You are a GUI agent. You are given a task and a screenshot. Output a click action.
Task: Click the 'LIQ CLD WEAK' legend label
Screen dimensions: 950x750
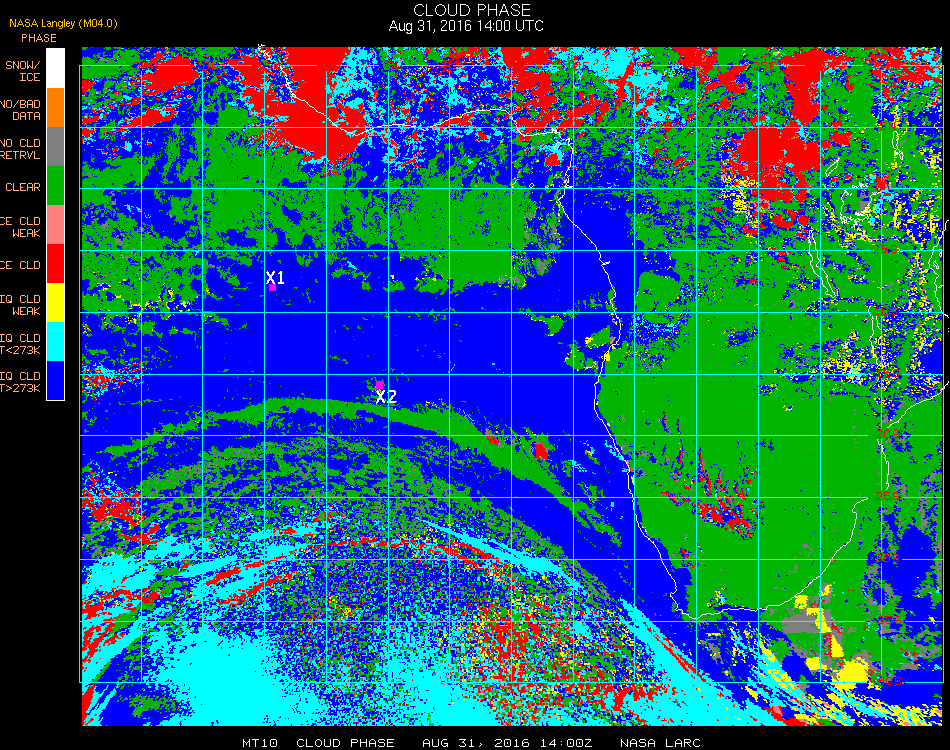click(21, 305)
